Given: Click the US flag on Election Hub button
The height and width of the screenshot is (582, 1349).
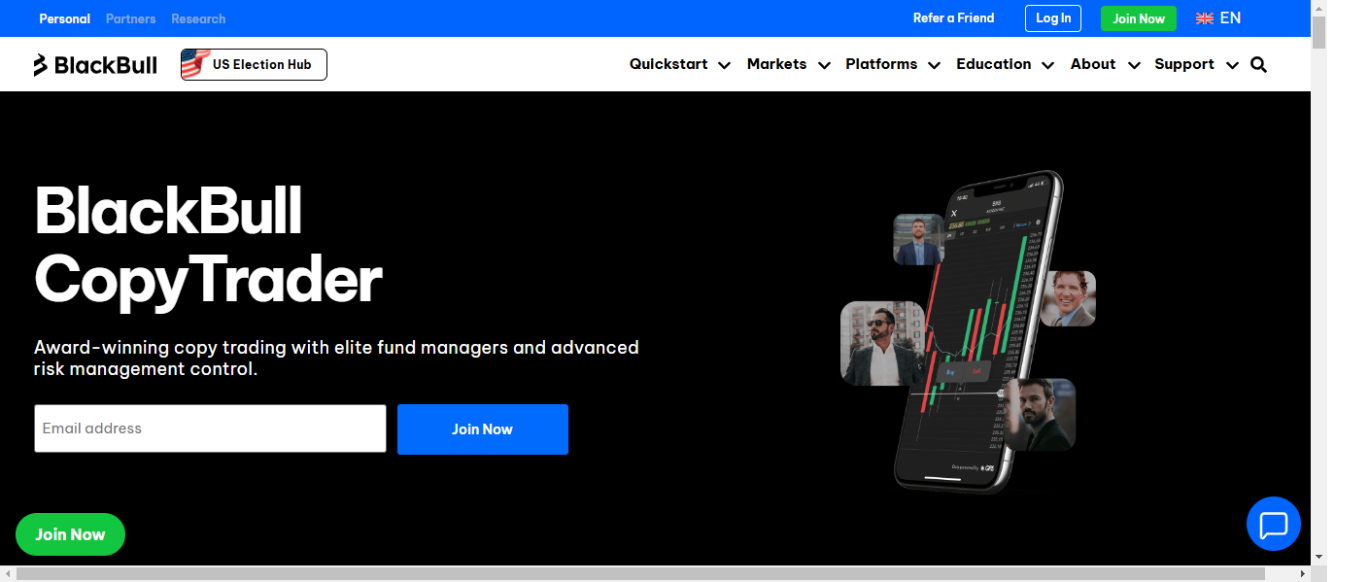Looking at the screenshot, I should tap(196, 64).
